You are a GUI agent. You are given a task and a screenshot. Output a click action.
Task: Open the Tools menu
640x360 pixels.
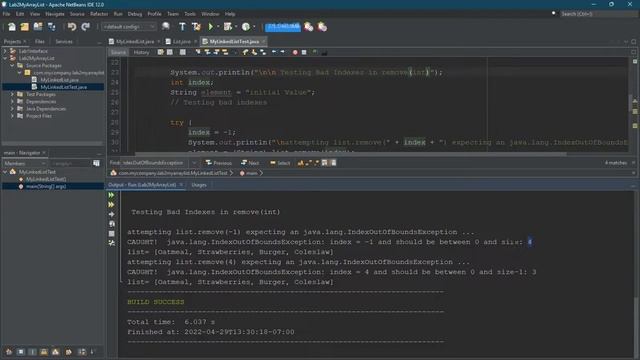tap(190, 14)
